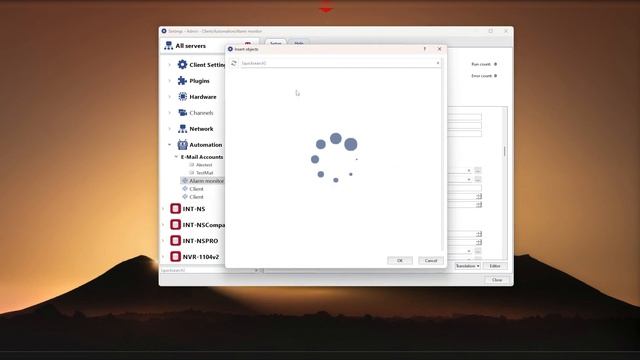
Task: Click the Error count label
Action: click(482, 76)
